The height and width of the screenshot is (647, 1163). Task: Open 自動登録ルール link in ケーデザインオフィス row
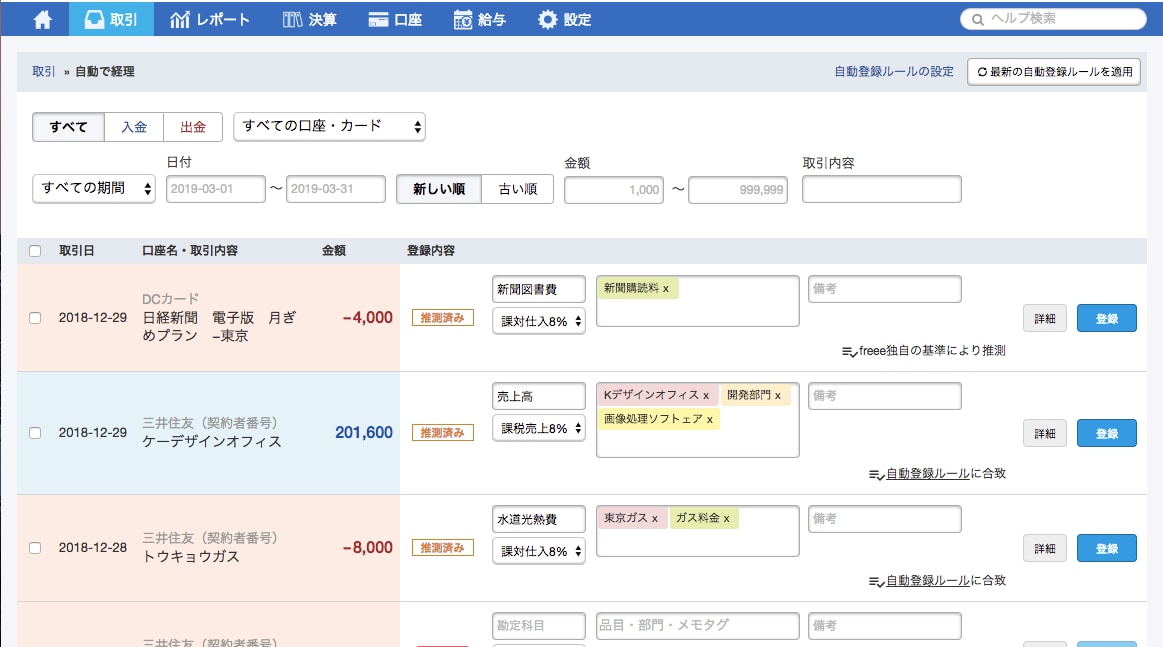(x=928, y=473)
